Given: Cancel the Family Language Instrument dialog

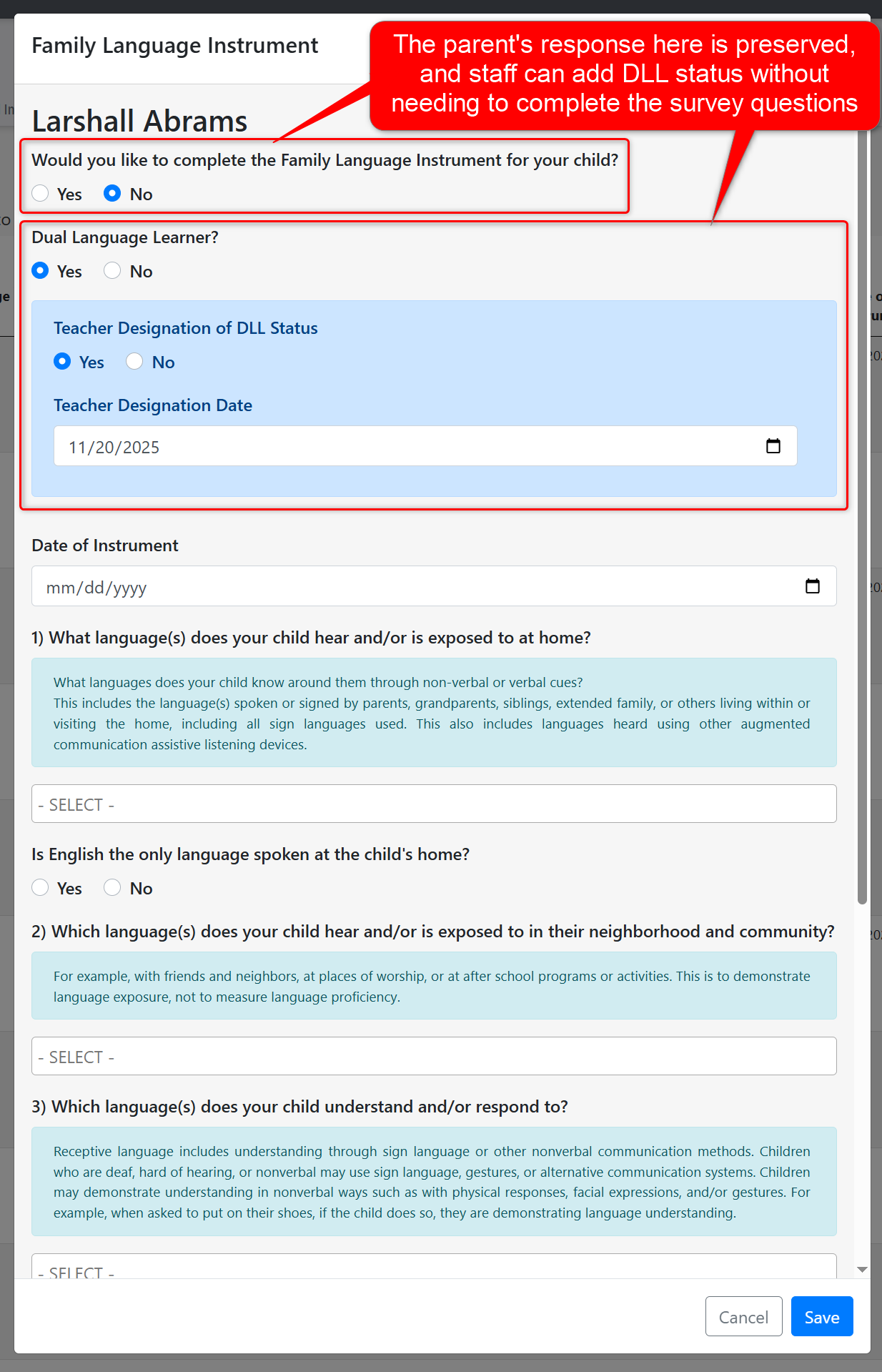Looking at the screenshot, I should (743, 1317).
